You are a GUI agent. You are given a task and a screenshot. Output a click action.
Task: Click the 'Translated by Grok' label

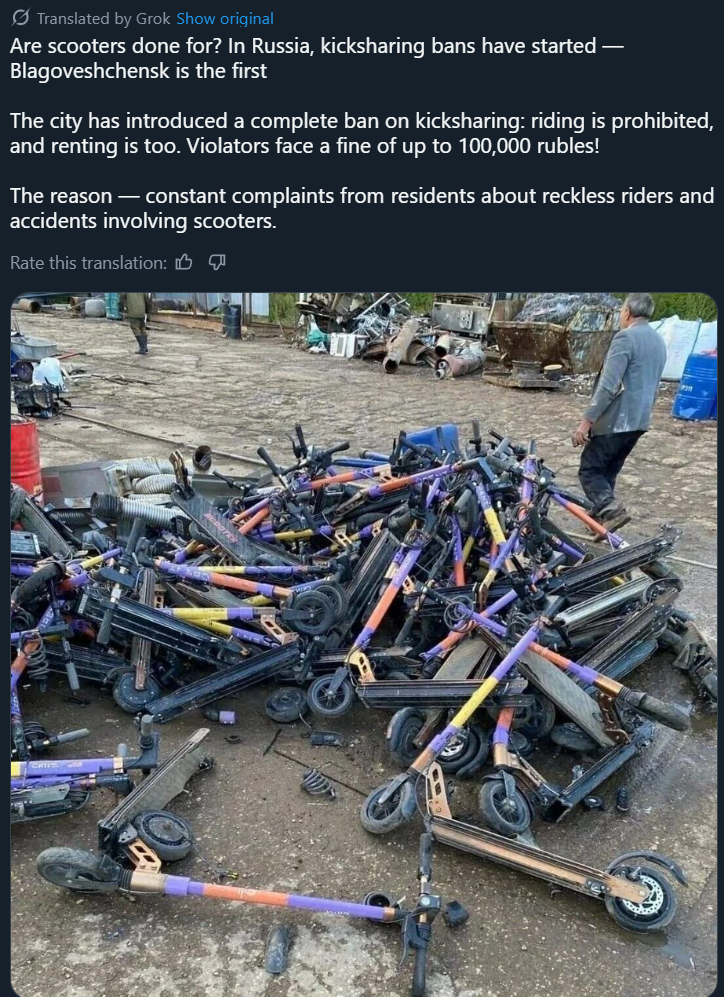click(x=104, y=18)
